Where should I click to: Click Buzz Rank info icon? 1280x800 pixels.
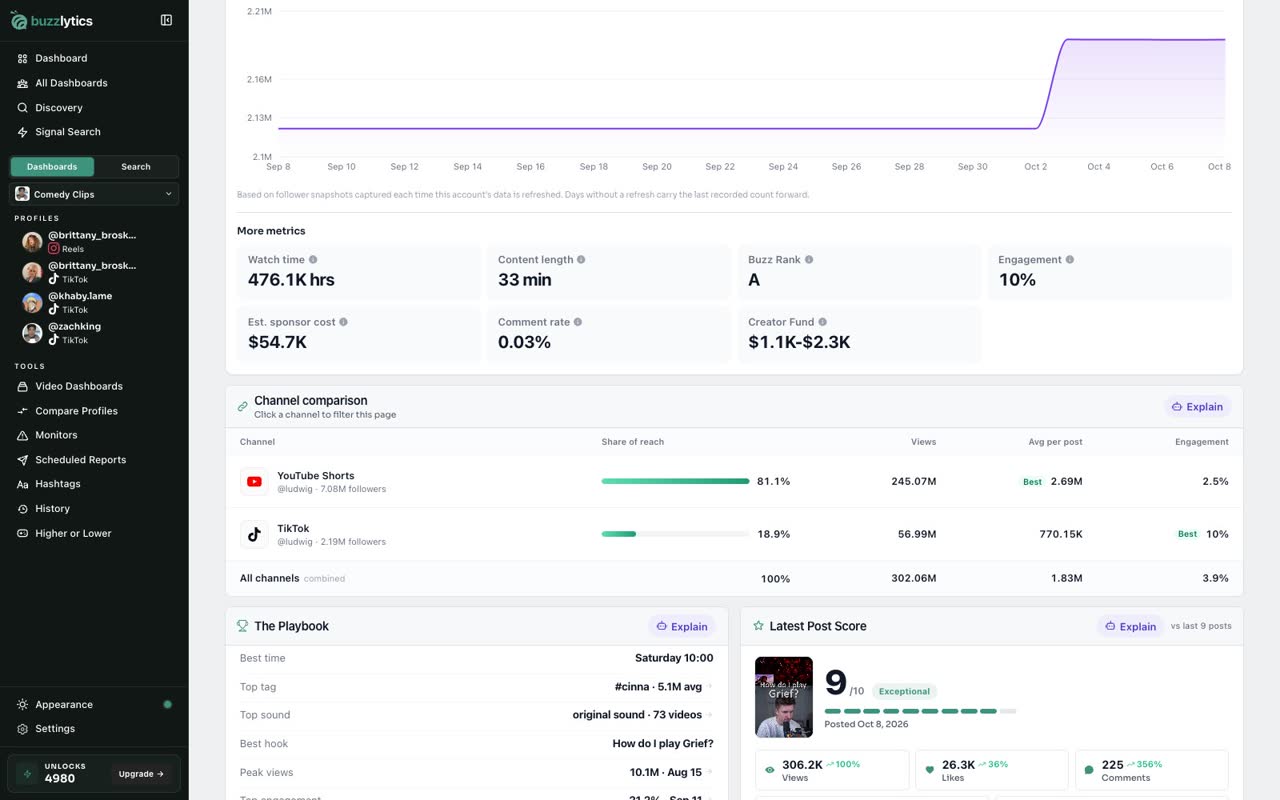pos(809,260)
